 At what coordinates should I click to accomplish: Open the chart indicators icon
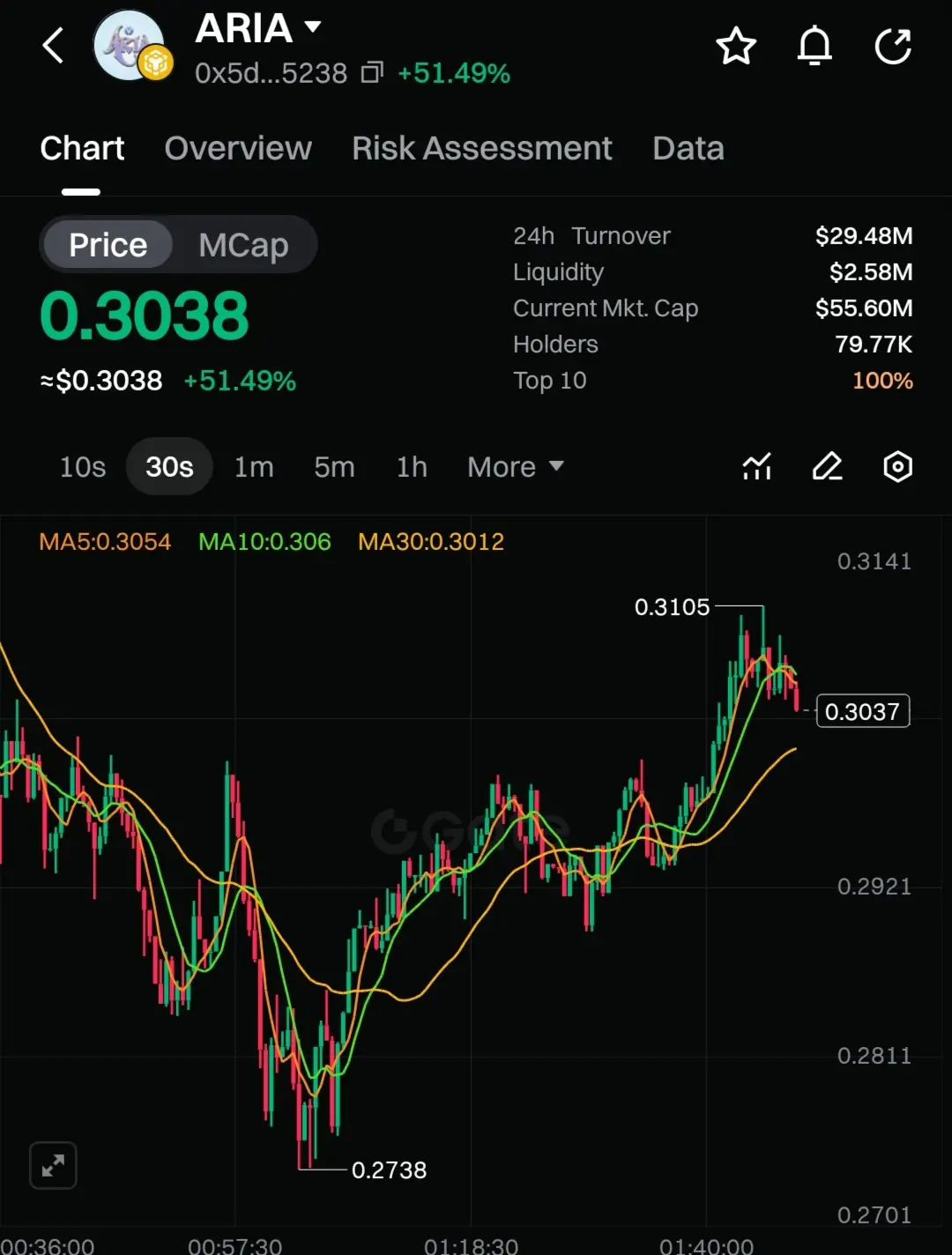pyautogui.click(x=757, y=466)
